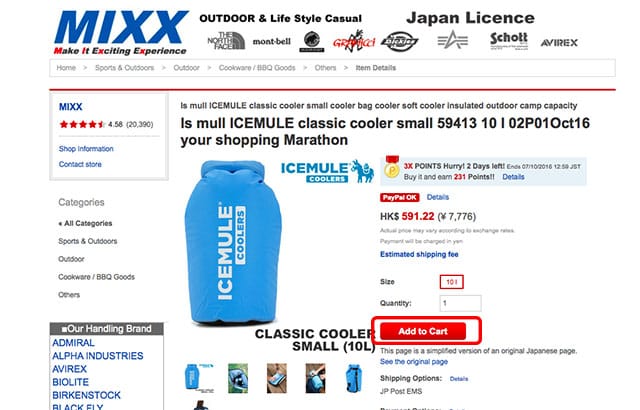Open the Shop Information link
The image size is (640, 410).
pyautogui.click(x=86, y=149)
